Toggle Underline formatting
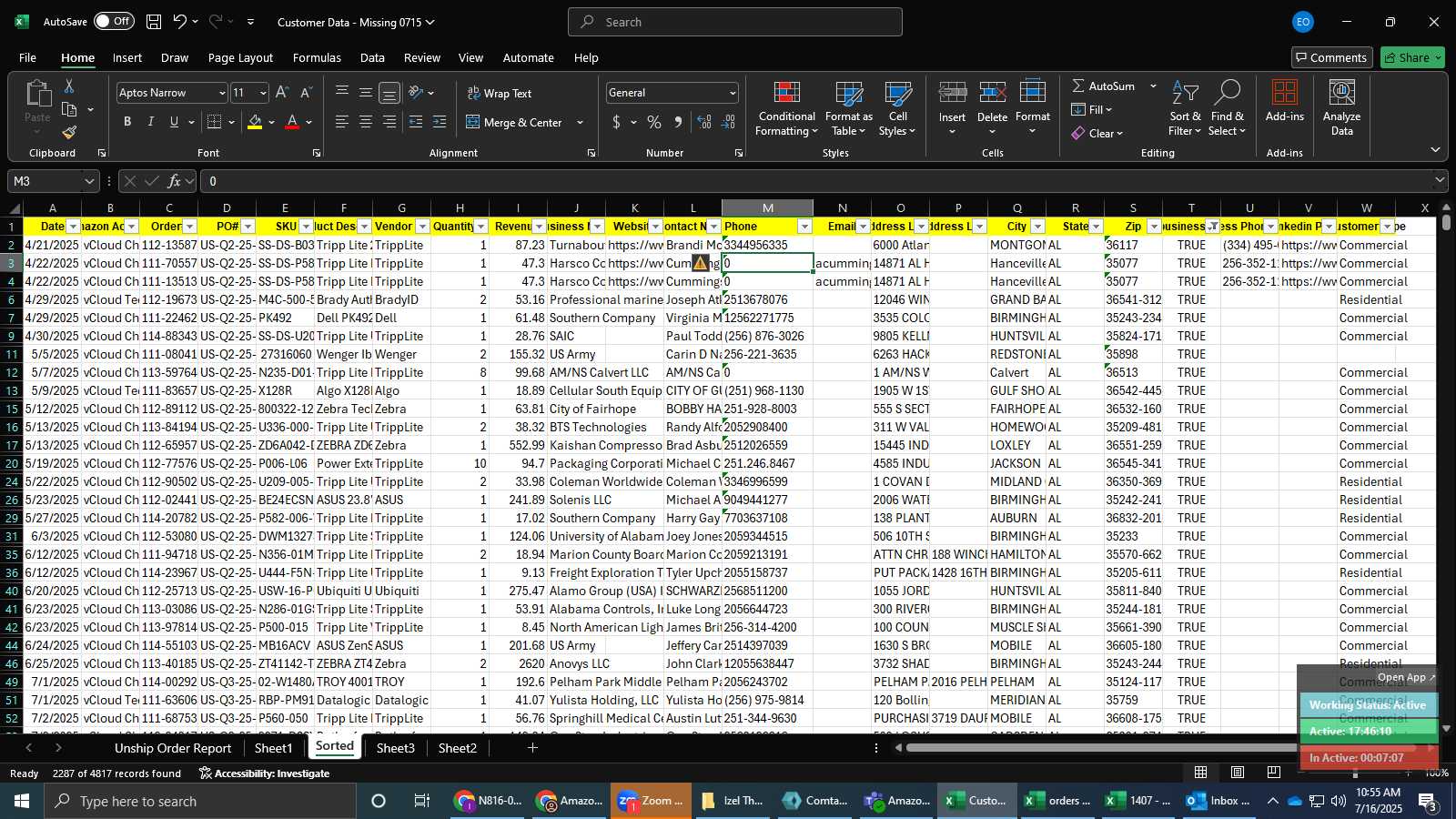1456x819 pixels. click(174, 122)
